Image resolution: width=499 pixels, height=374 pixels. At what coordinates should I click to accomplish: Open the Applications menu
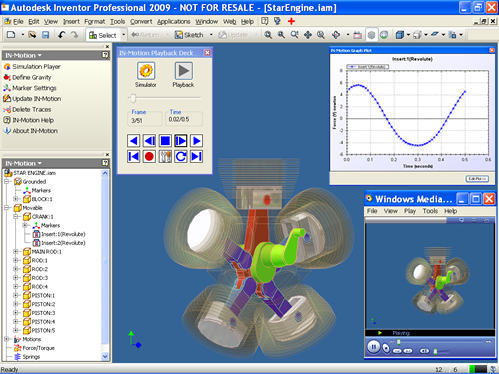point(174,22)
